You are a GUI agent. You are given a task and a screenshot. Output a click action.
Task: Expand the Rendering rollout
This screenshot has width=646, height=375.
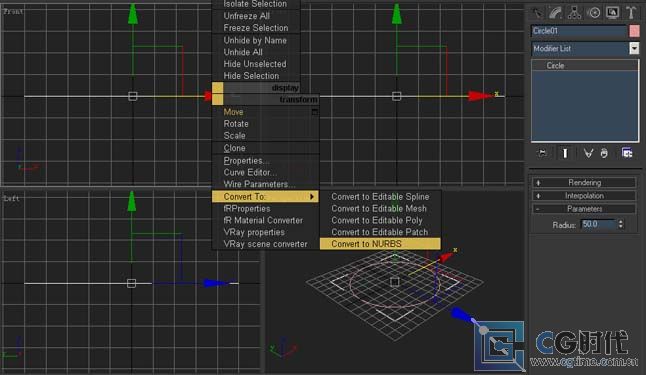point(584,183)
